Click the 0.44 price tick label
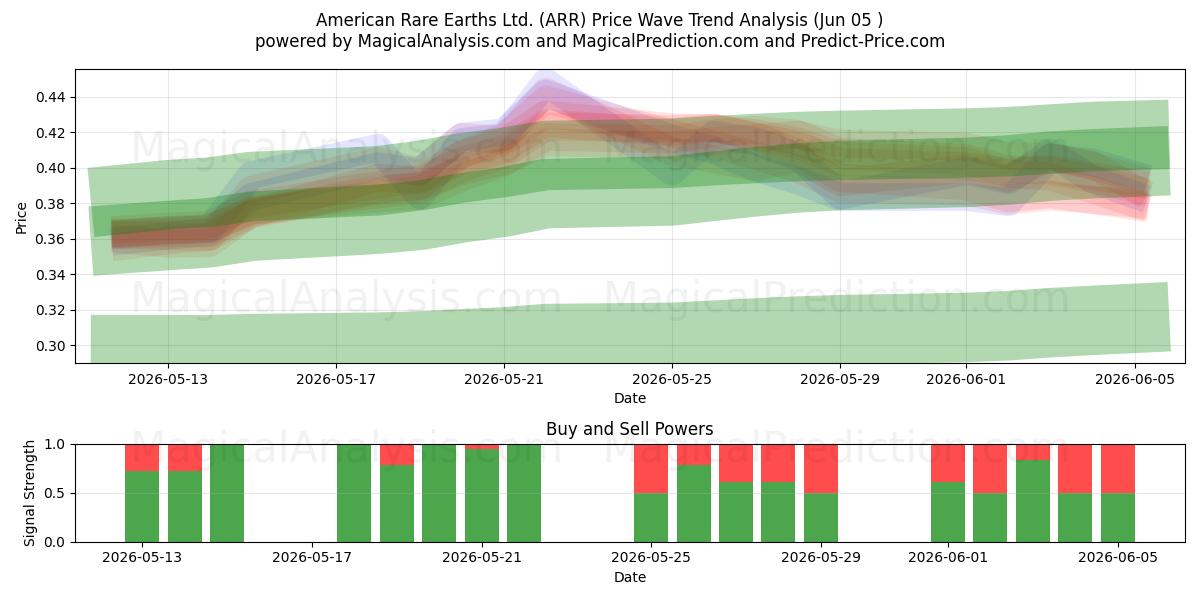Screen dimensions: 1200x600 click(x=52, y=97)
